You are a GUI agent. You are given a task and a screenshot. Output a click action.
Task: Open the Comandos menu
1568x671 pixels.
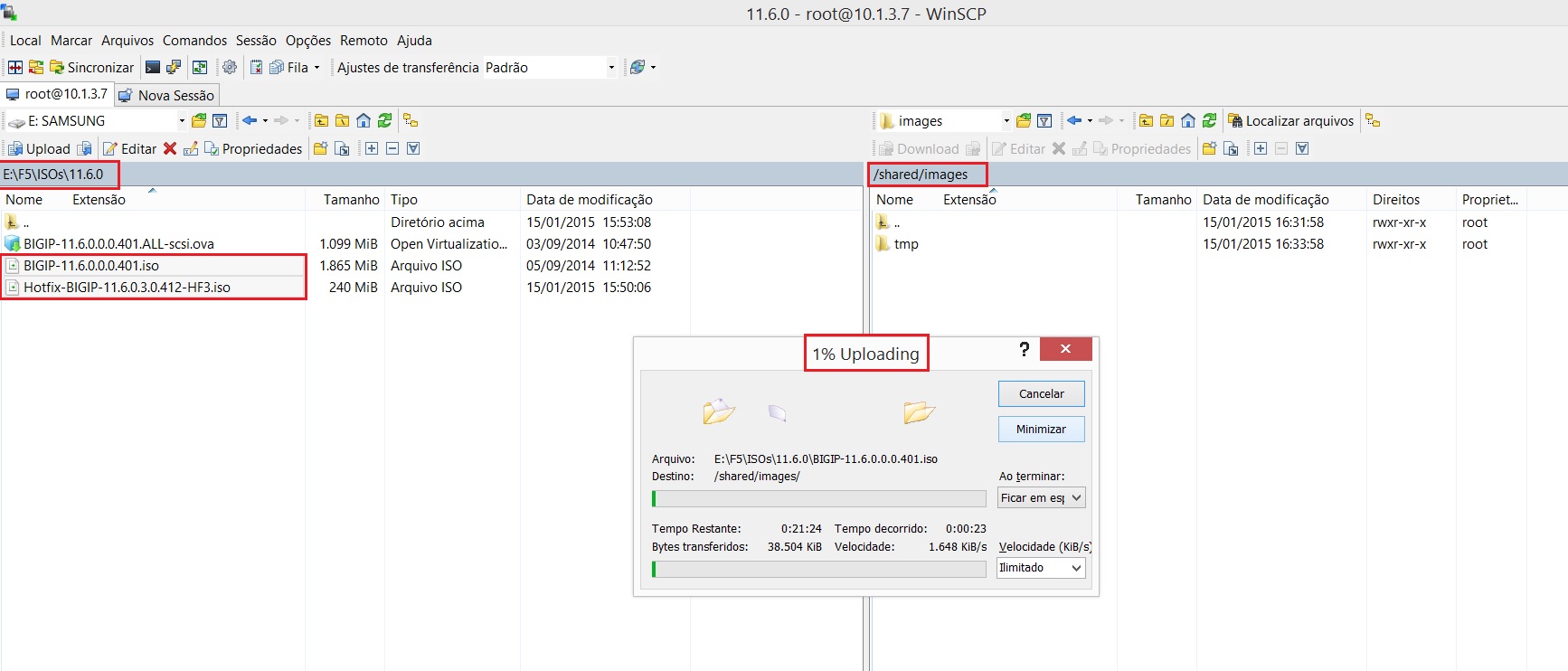click(194, 40)
